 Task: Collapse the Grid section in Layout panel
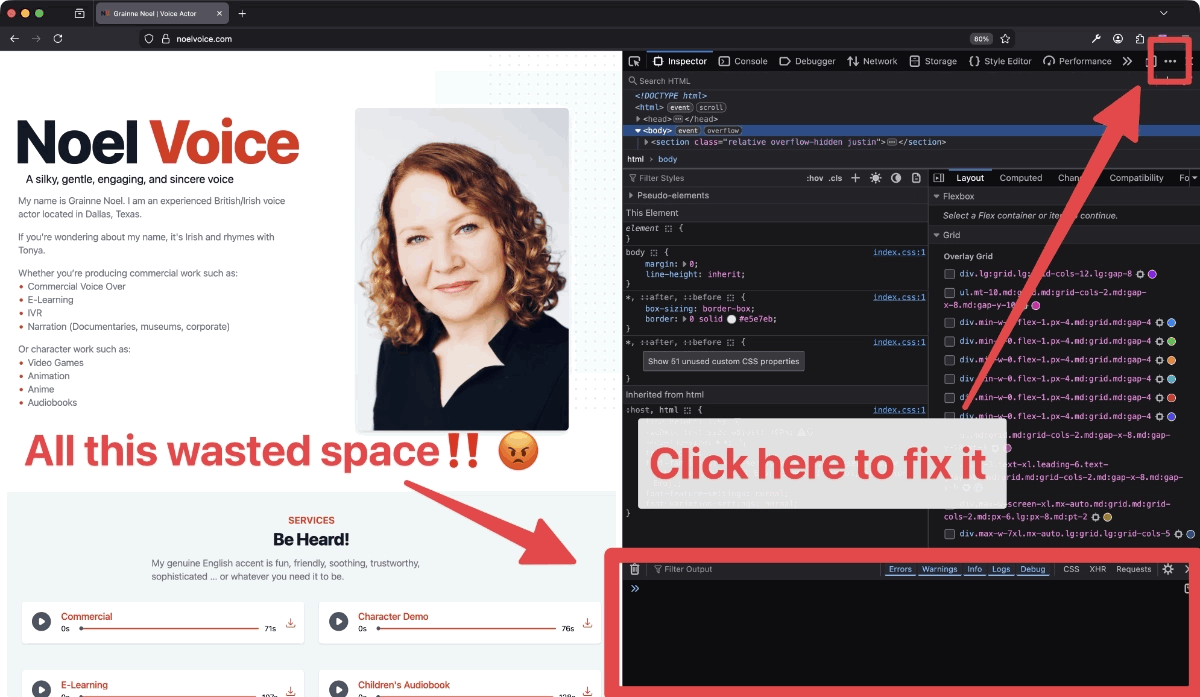[x=937, y=234]
